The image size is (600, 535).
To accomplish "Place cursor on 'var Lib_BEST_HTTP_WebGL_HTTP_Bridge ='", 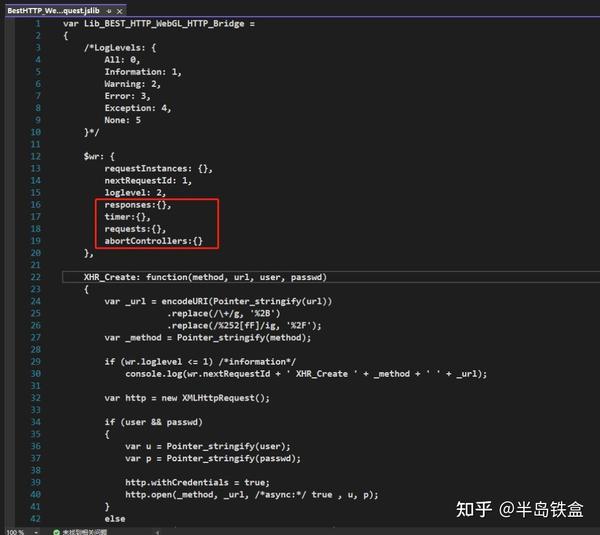I will coord(159,24).
